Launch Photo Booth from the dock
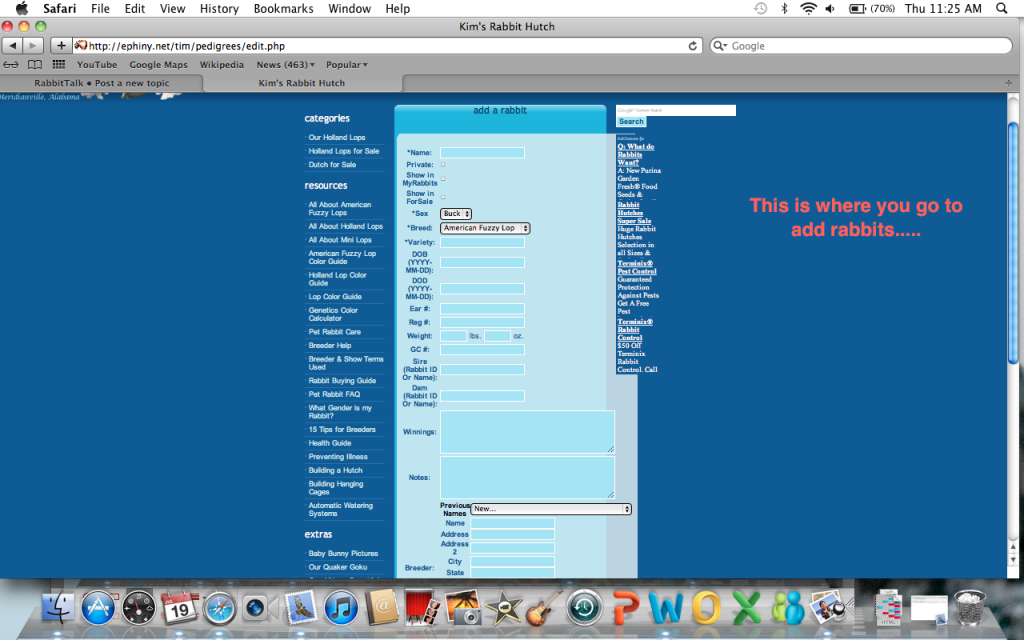 (x=423, y=608)
